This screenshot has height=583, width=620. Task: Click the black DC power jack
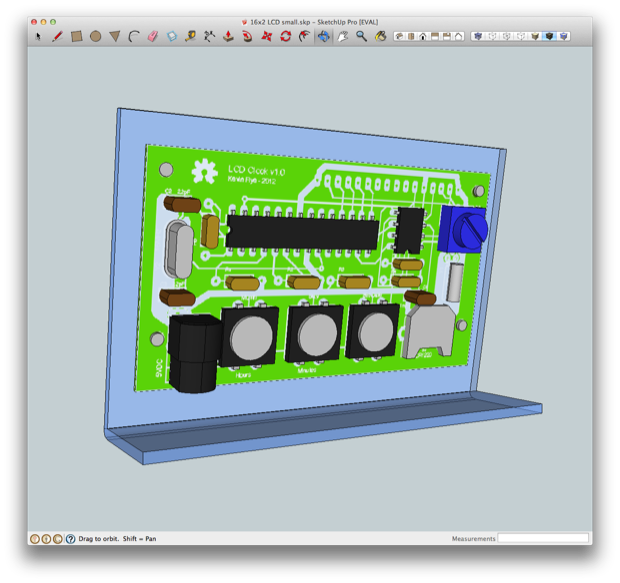coord(194,353)
